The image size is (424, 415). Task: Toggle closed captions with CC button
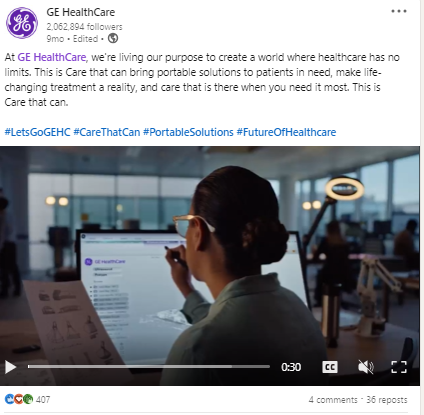click(330, 367)
